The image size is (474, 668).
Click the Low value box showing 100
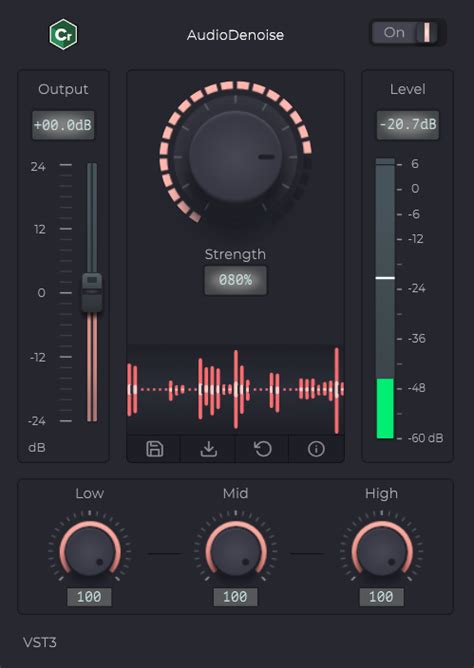coord(89,597)
